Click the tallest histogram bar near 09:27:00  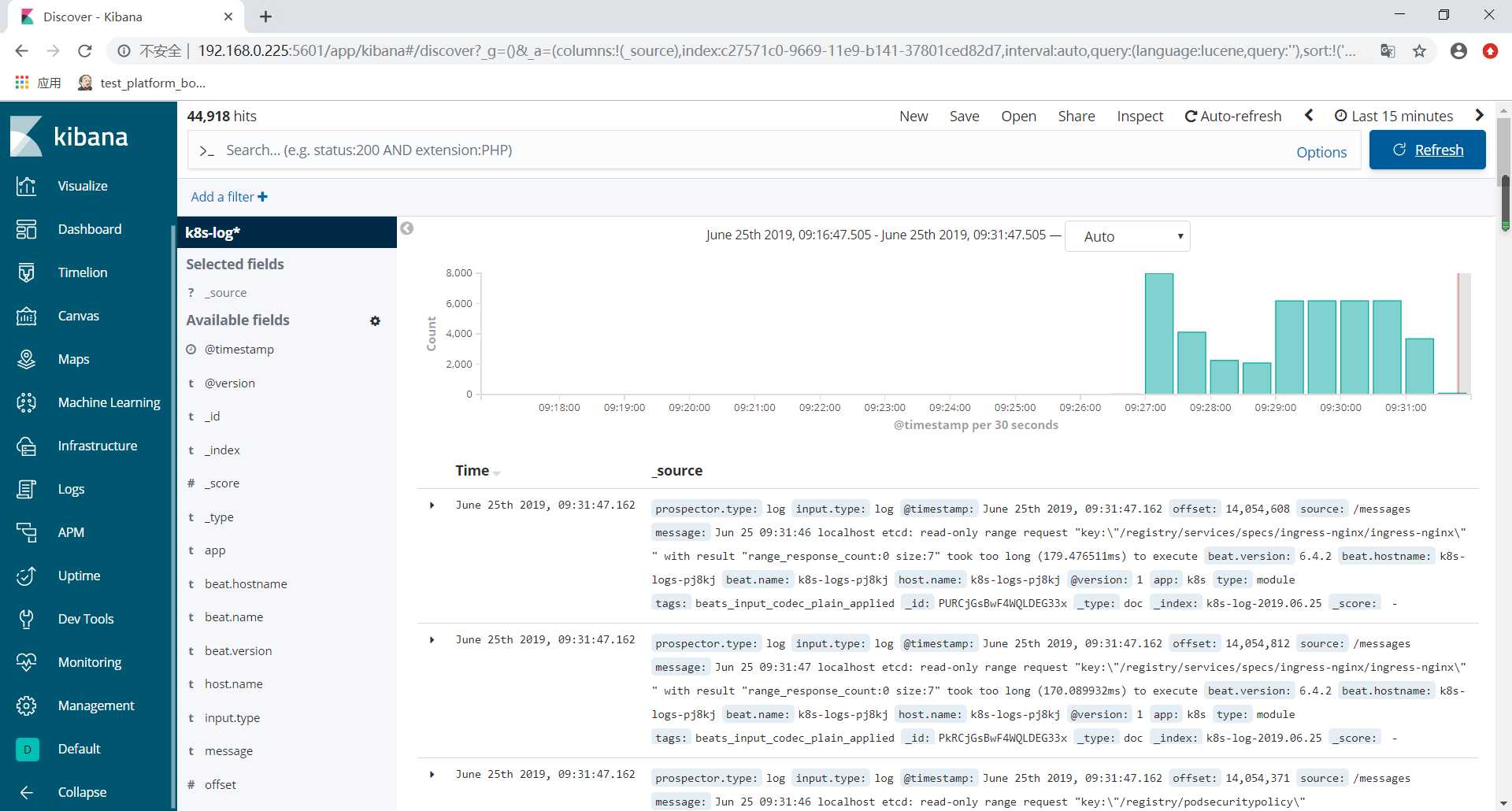pos(1158,333)
